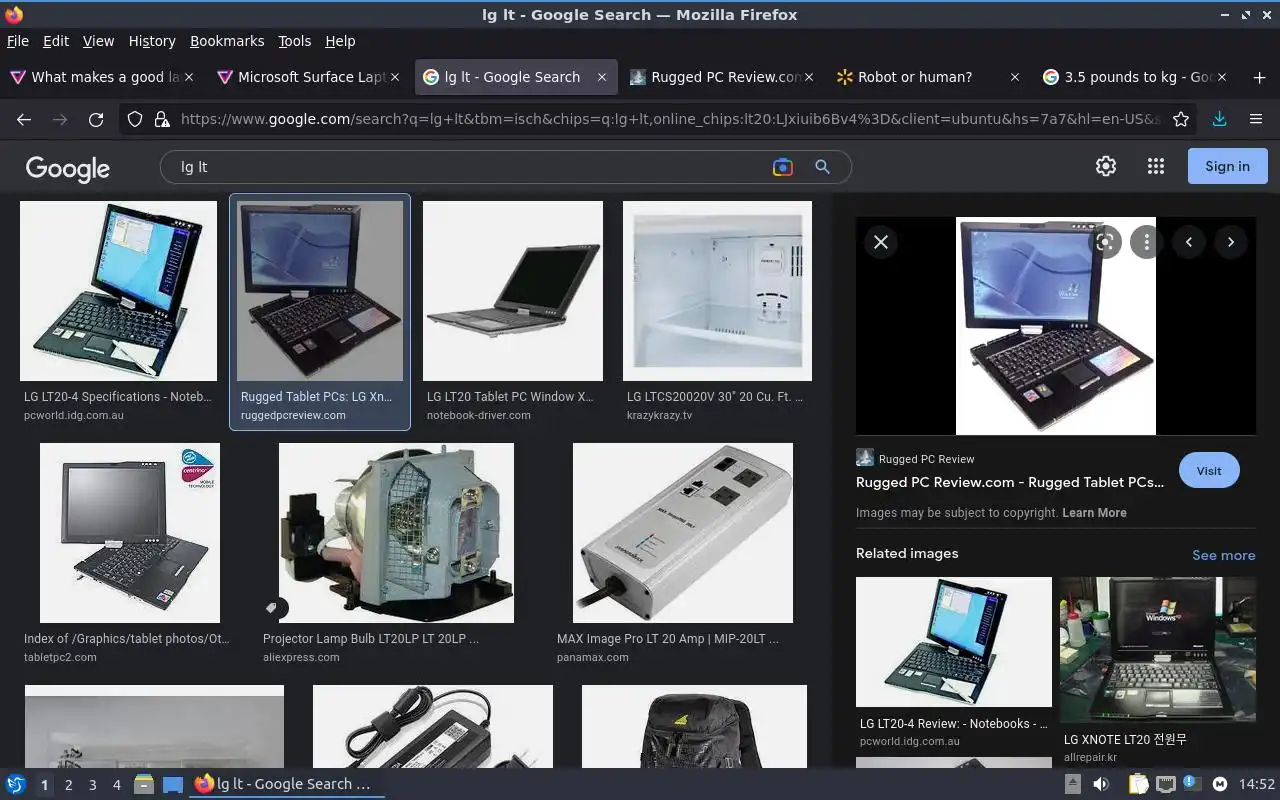Open the Google apps grid
Image resolution: width=1280 pixels, height=800 pixels.
[x=1156, y=166]
